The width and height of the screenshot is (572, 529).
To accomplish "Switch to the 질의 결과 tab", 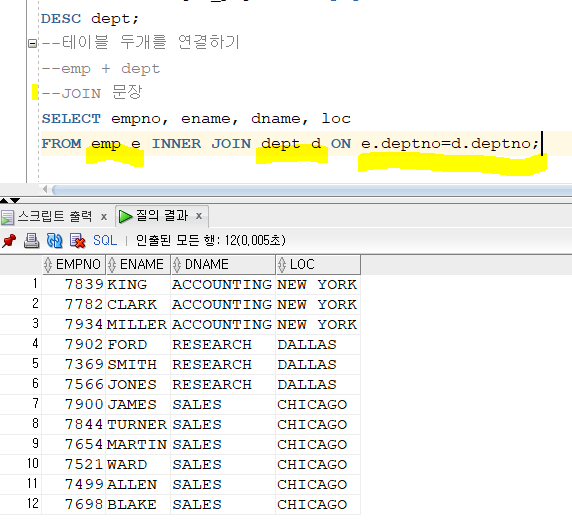I will (162, 216).
